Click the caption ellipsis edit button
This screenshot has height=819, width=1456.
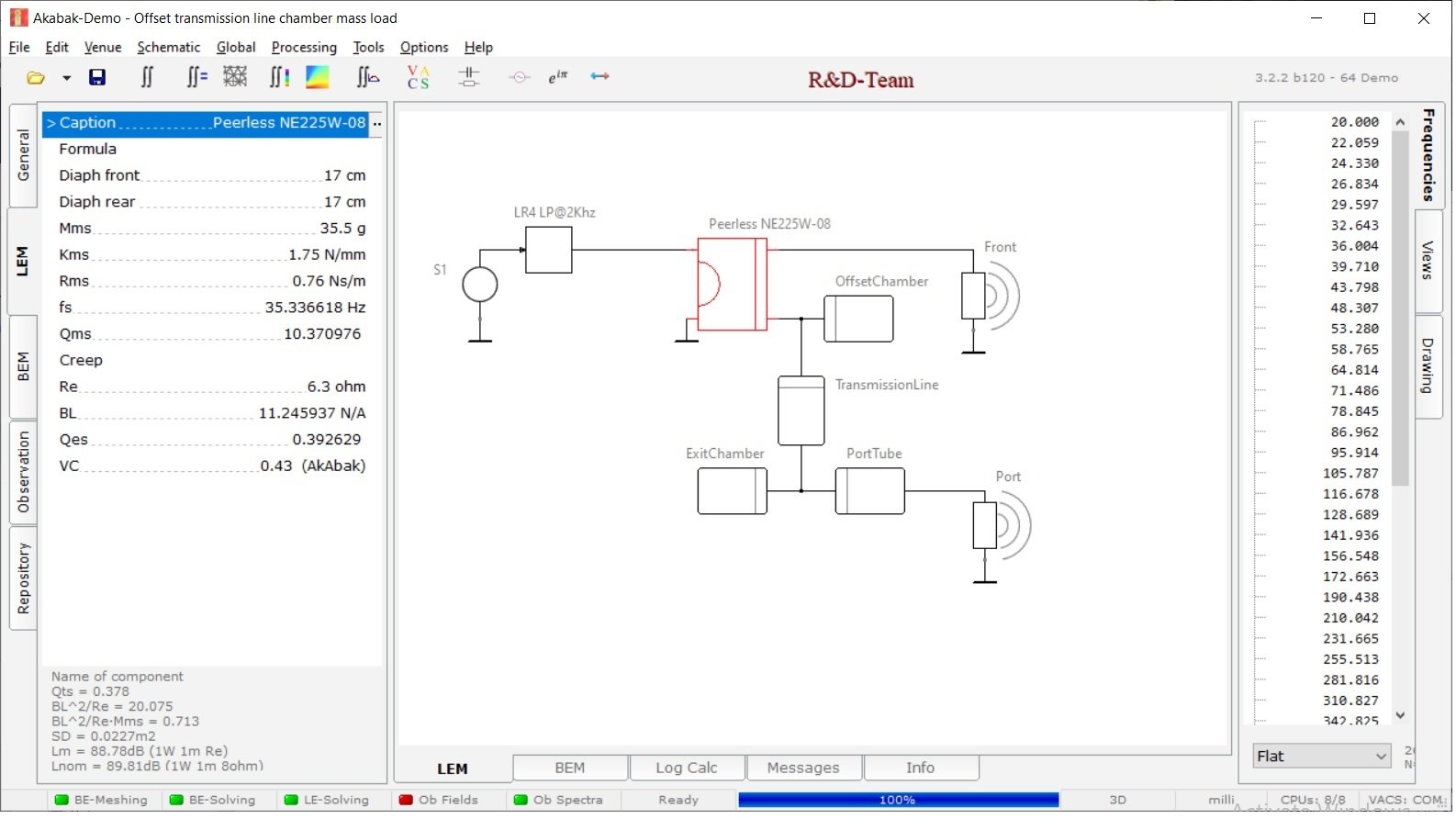tap(376, 123)
